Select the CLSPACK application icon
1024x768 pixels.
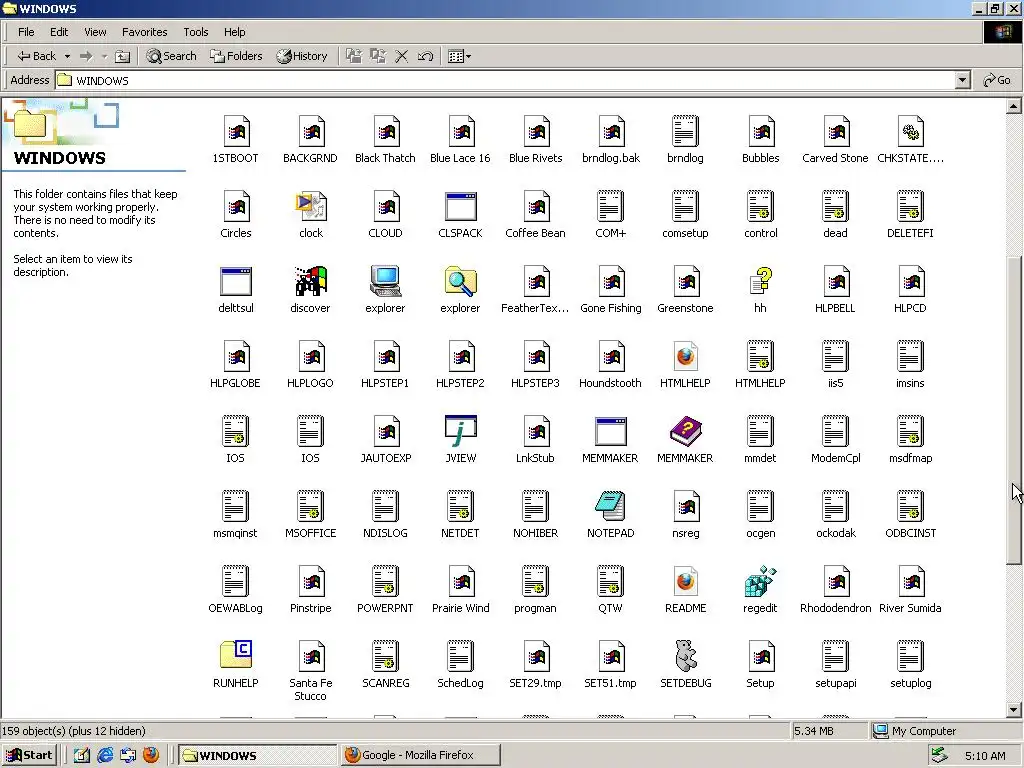coord(460,206)
